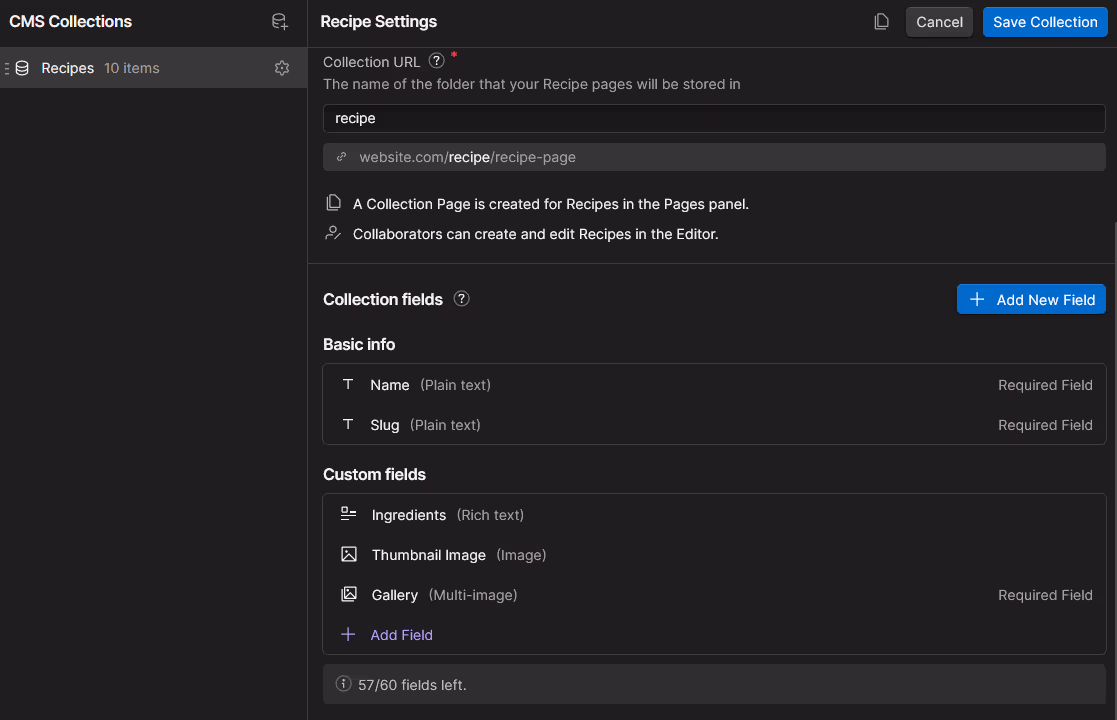This screenshot has height=720, width=1117.
Task: Open the Slug plain text field
Action: pos(714,424)
